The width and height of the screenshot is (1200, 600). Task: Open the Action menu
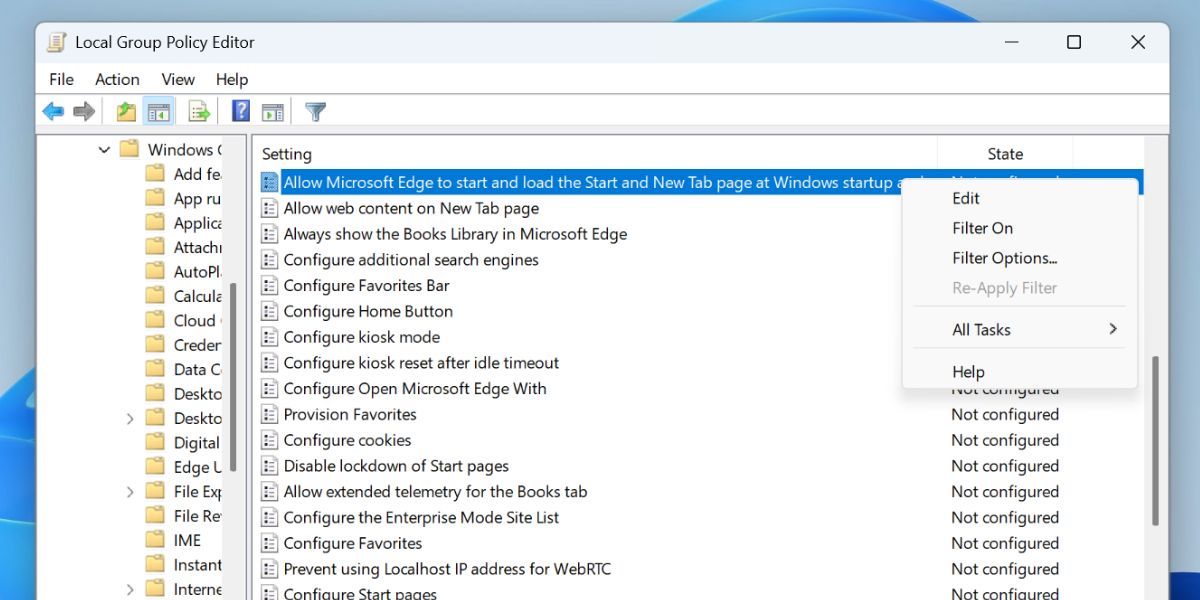tap(117, 79)
